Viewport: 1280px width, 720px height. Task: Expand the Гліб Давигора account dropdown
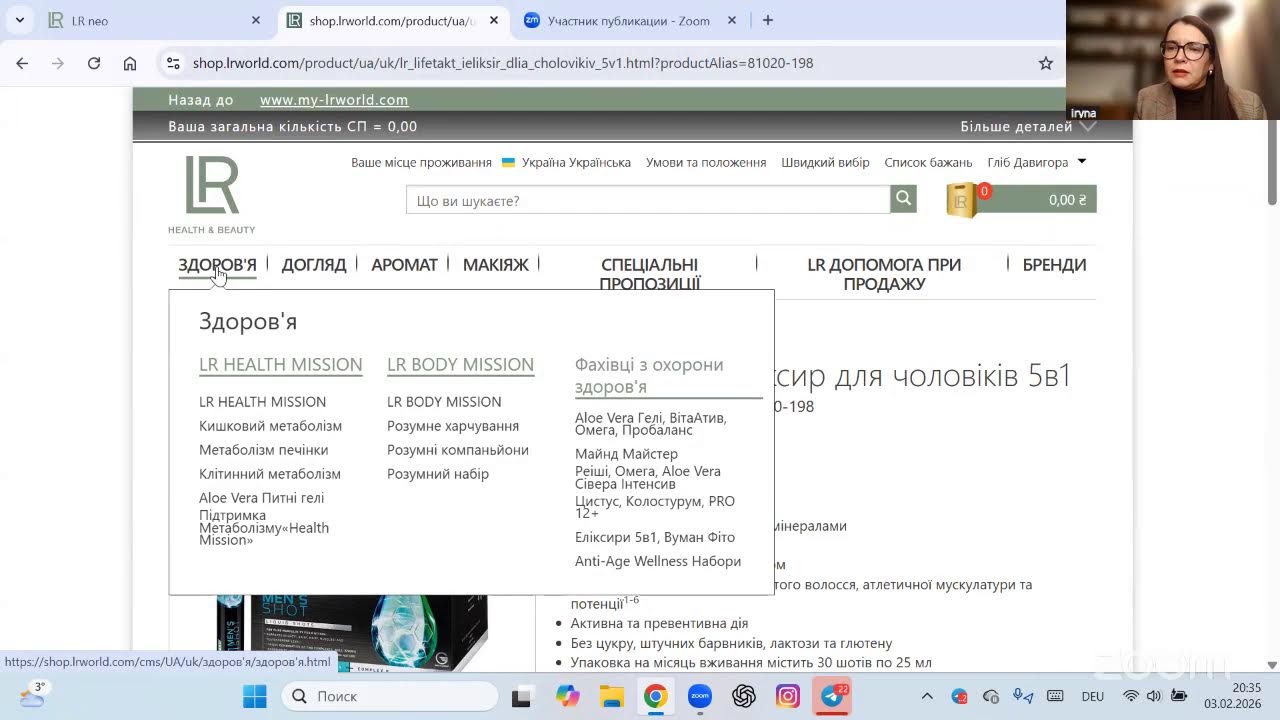tap(1036, 162)
